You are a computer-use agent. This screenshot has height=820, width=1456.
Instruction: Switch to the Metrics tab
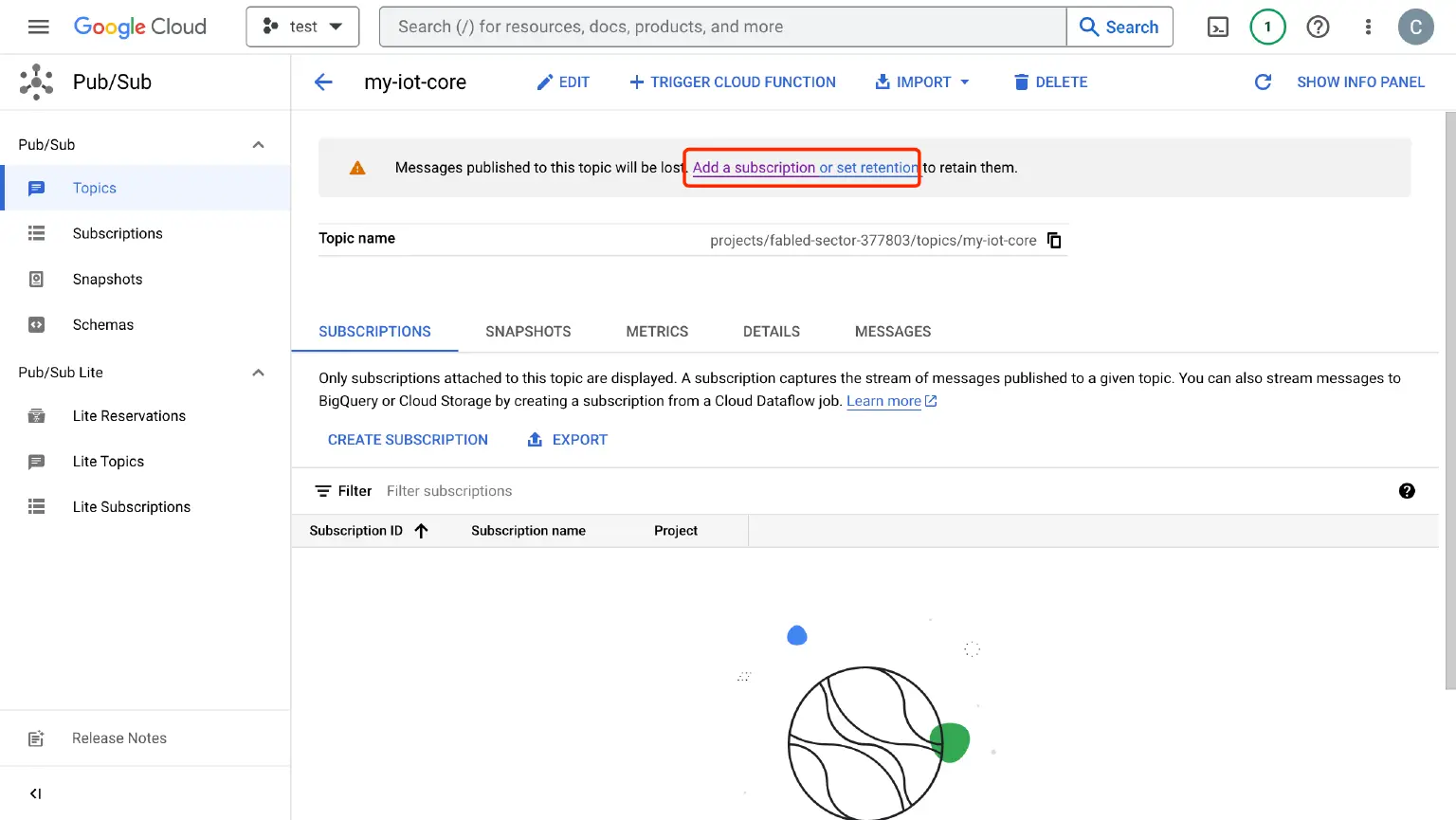pos(657,332)
